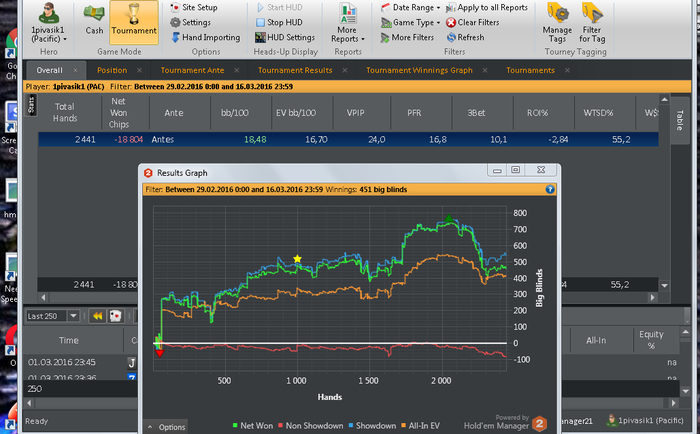Toggle the vertical Stats side panel
The image size is (700, 434).
click(x=31, y=105)
